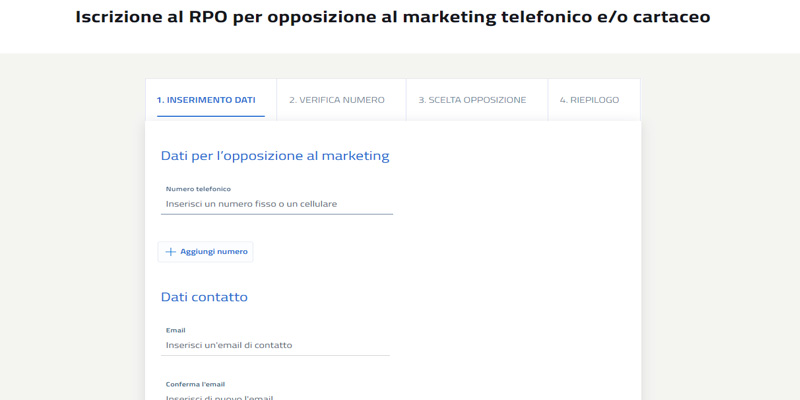
Task: Click placeholder 'Inserisci un numero fisso o un cellulare'
Action: point(252,204)
